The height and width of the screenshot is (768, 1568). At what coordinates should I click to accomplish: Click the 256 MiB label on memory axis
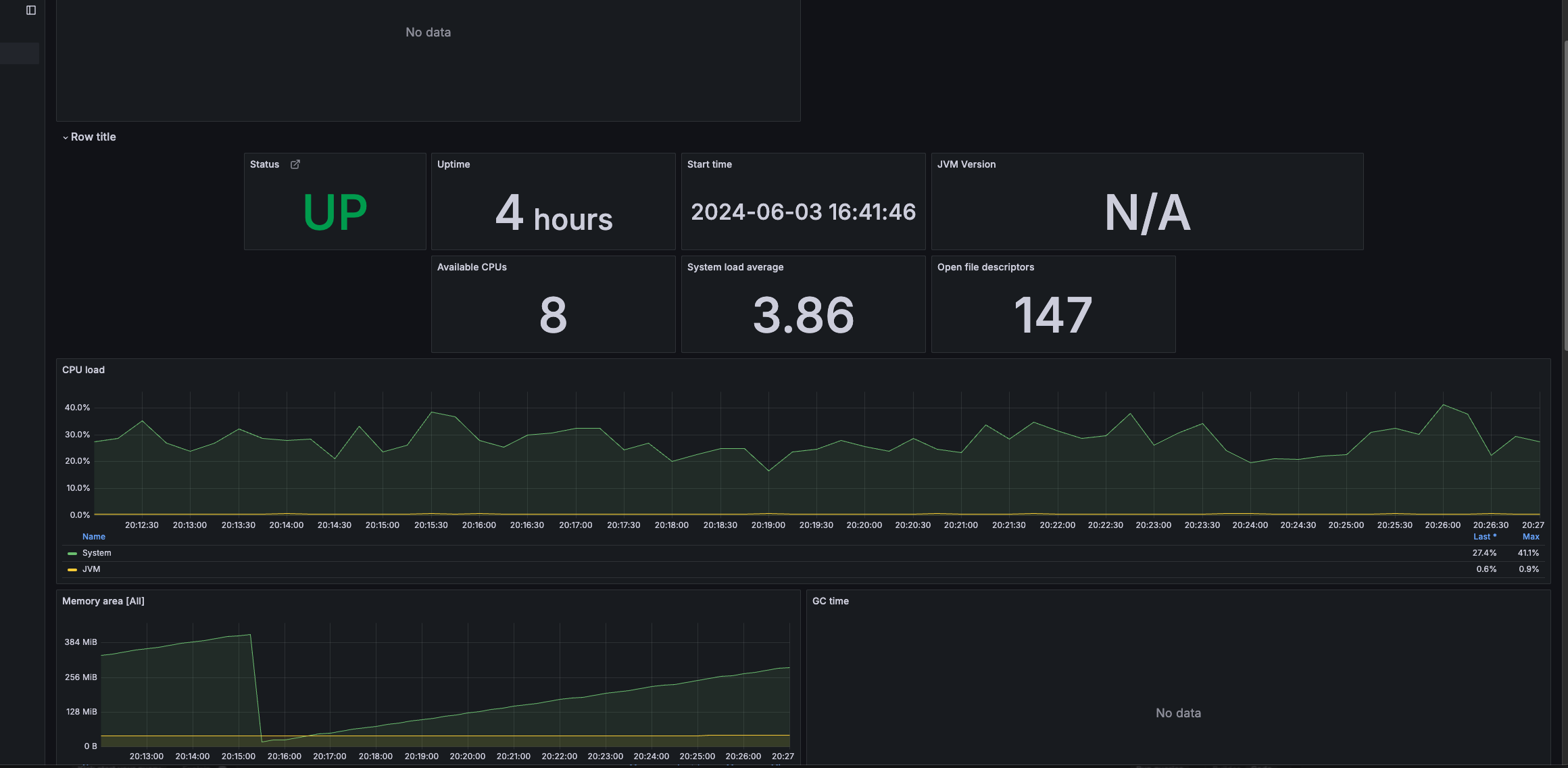tap(80, 677)
